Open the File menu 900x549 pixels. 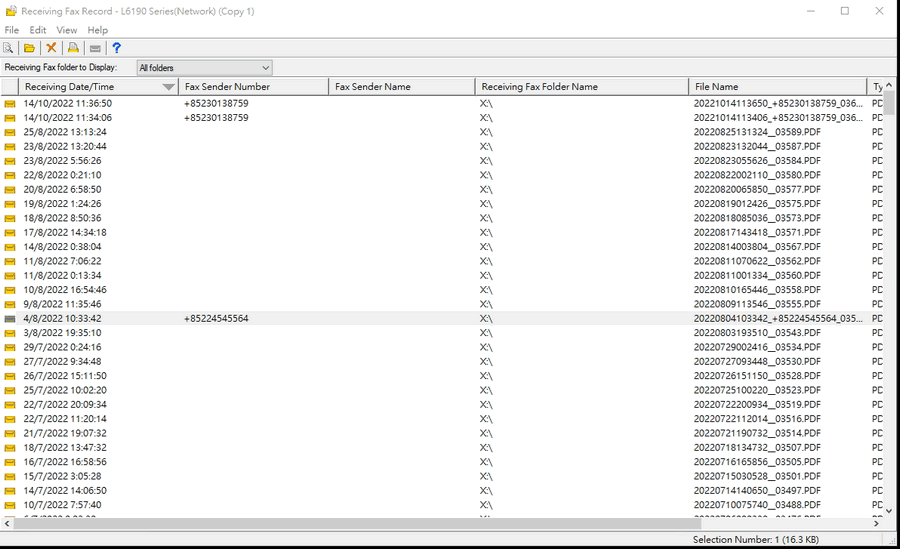pos(12,30)
